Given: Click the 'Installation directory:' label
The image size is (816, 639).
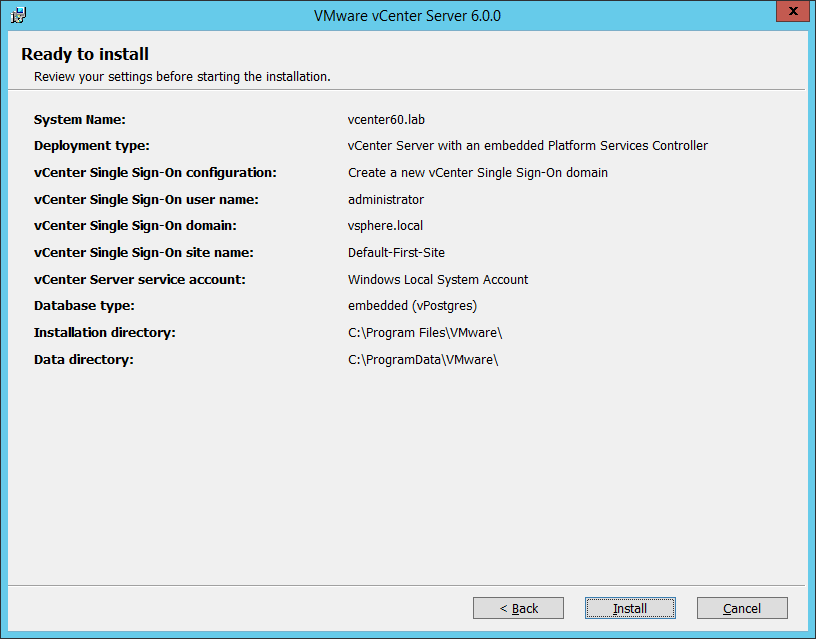Looking at the screenshot, I should [x=105, y=333].
